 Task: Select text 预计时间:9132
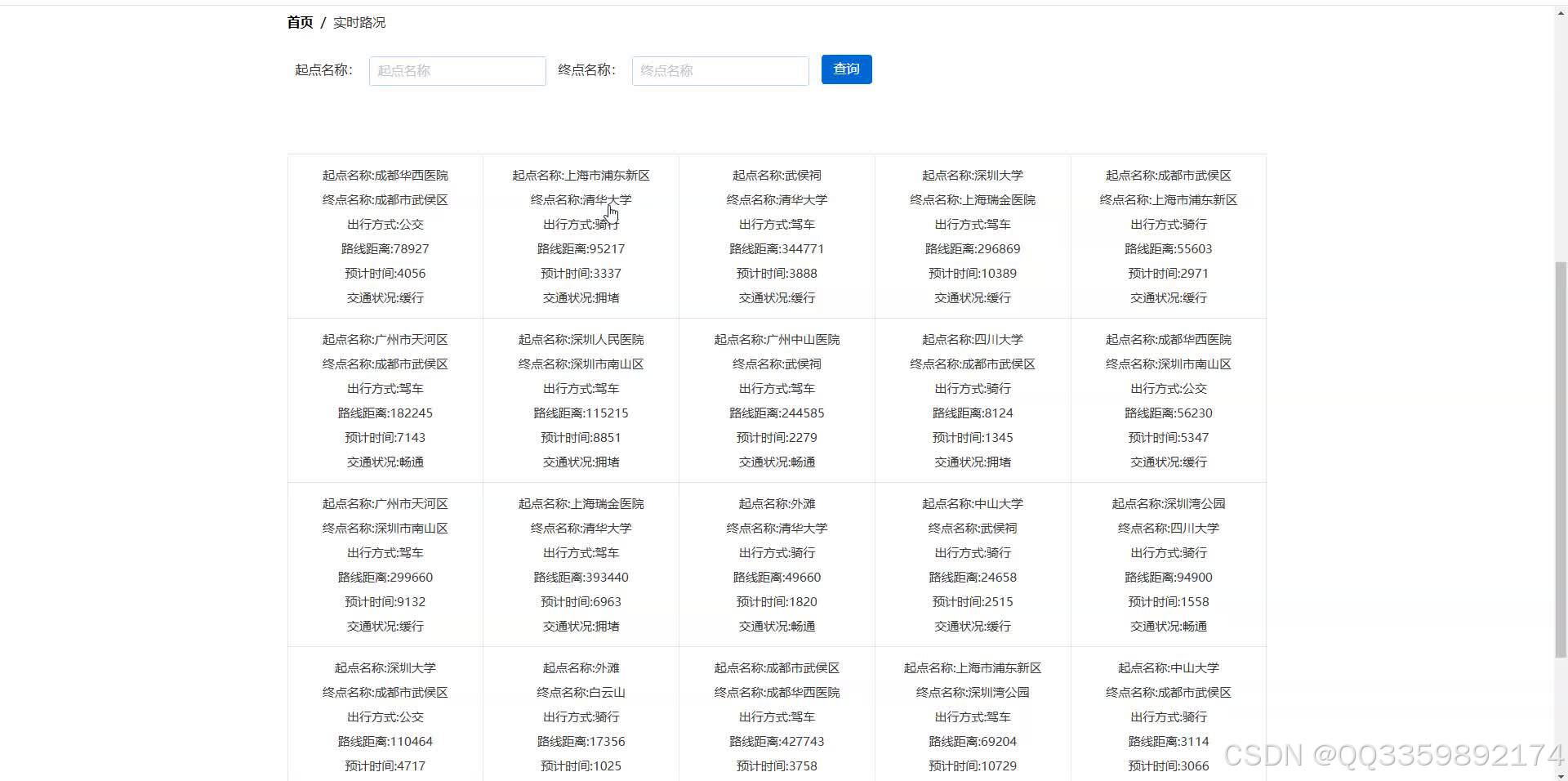point(385,602)
